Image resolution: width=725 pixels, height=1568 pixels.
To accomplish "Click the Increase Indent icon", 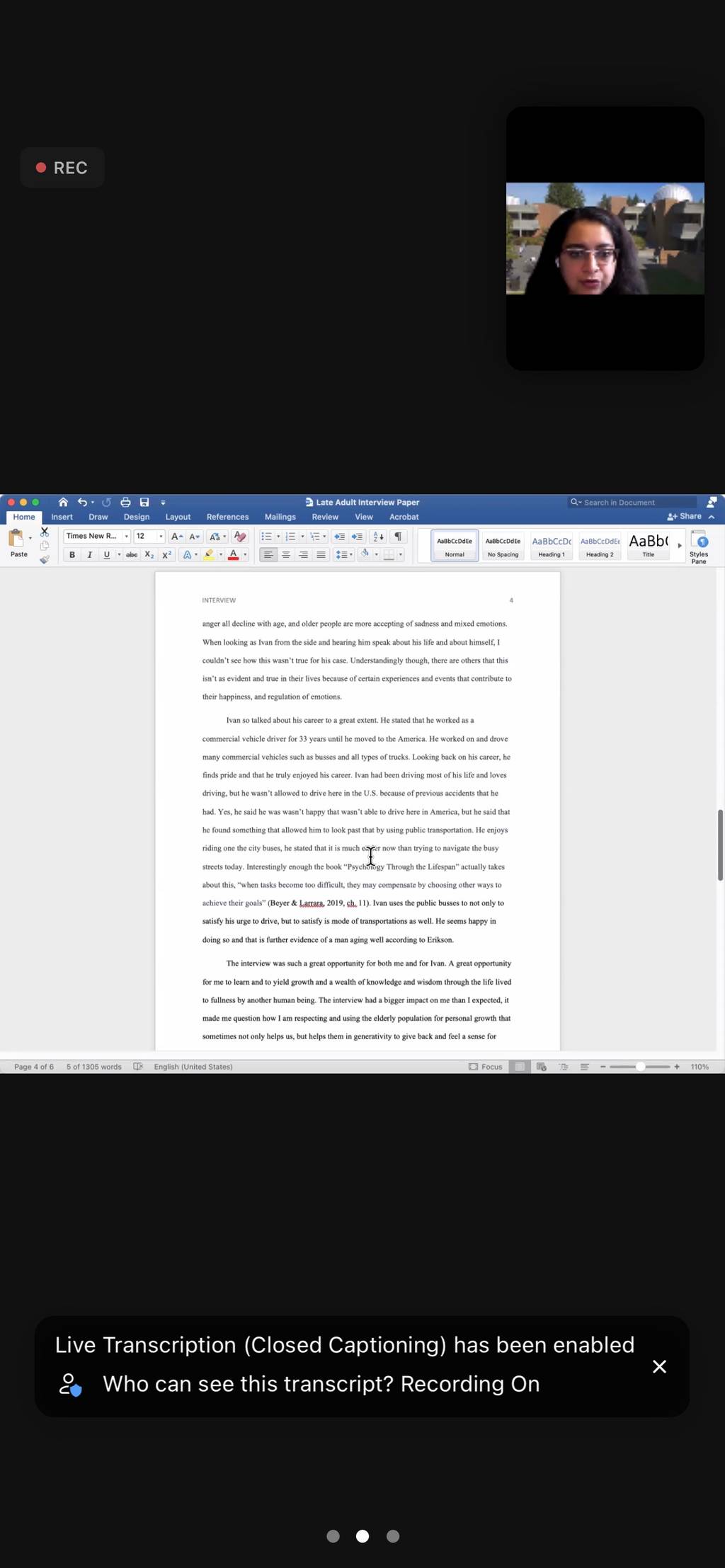I will click(357, 537).
